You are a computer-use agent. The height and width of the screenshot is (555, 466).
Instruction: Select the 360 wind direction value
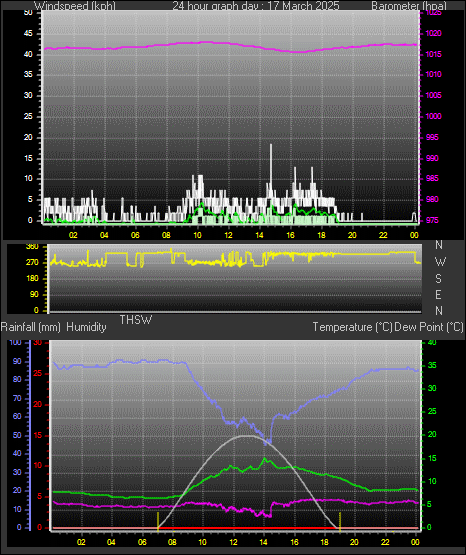click(33, 247)
